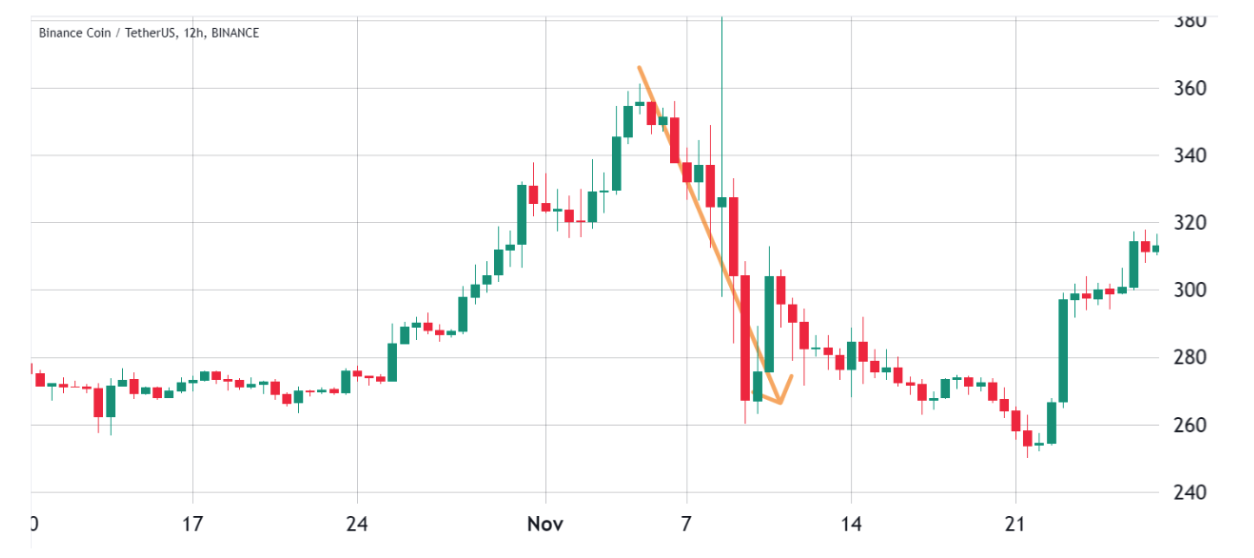Screen dimensions: 1254x558
Task: Click the 300 price axis label
Action: click(x=1188, y=290)
